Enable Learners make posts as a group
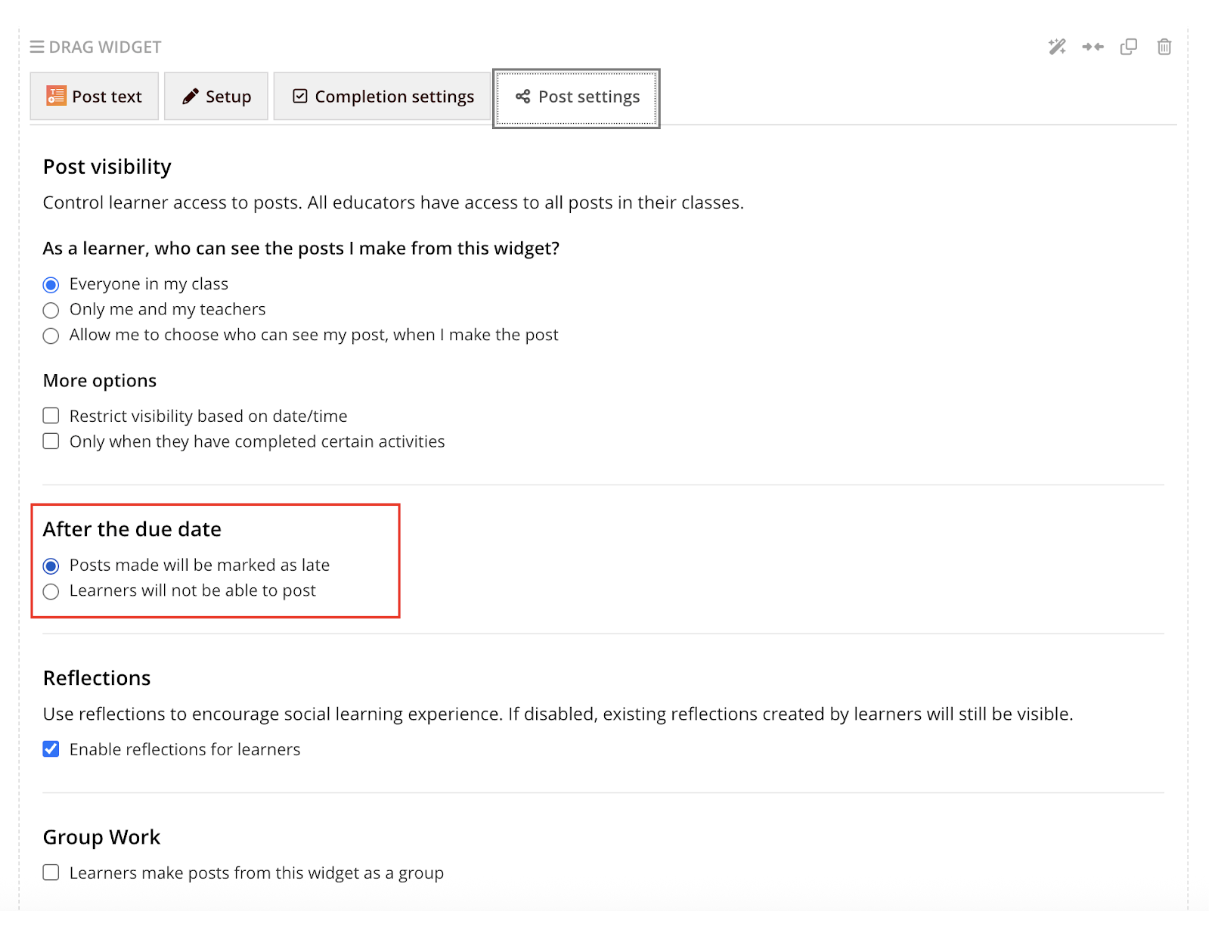 pos(51,873)
